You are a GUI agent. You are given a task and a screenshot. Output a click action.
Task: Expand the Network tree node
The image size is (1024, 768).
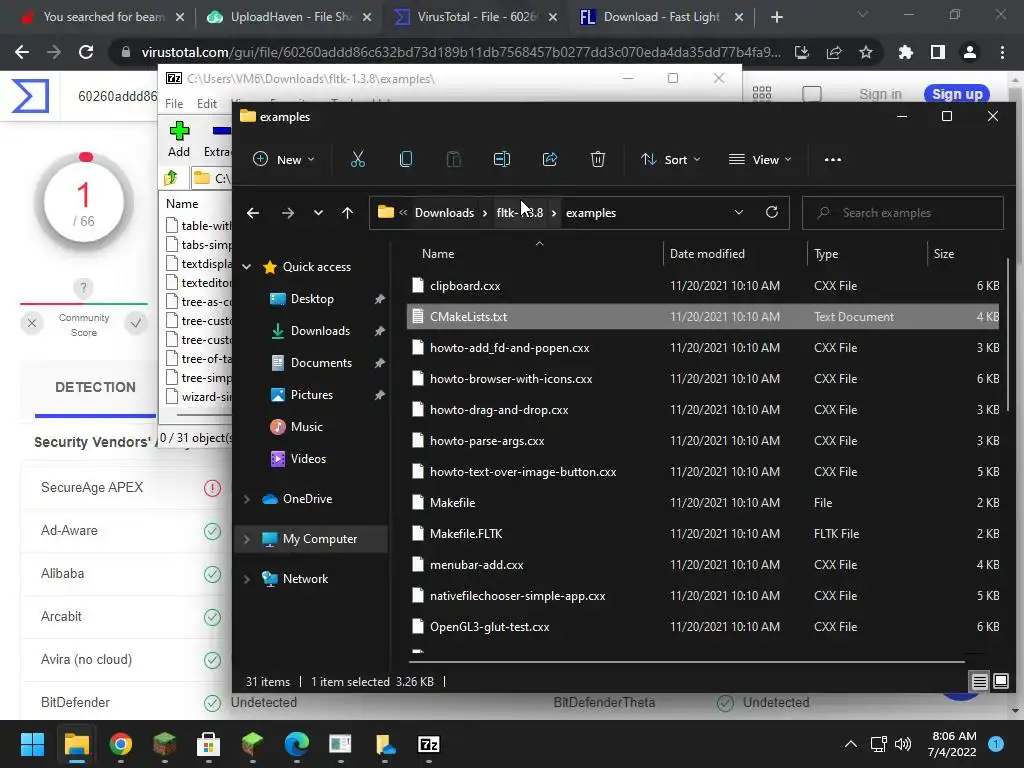click(247, 579)
